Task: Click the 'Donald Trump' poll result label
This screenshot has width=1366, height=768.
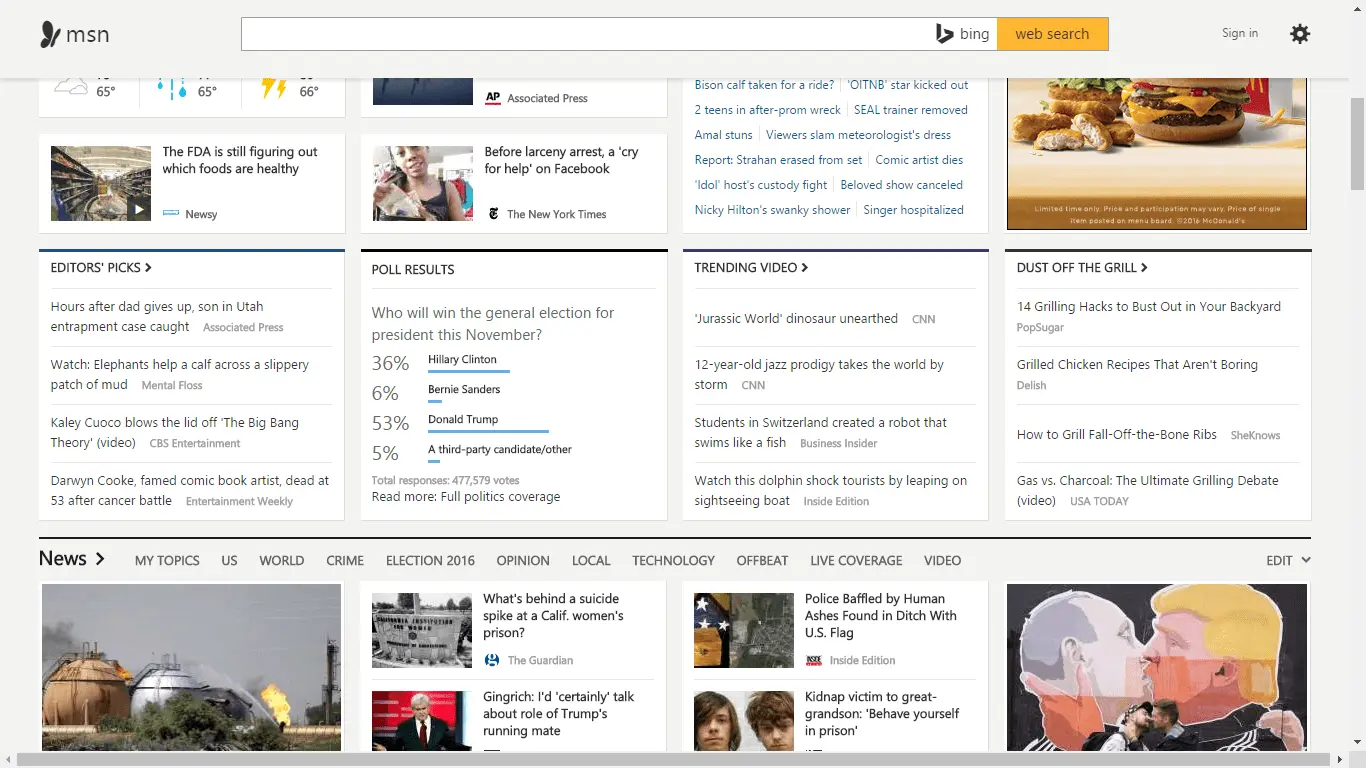Action: 463,419
